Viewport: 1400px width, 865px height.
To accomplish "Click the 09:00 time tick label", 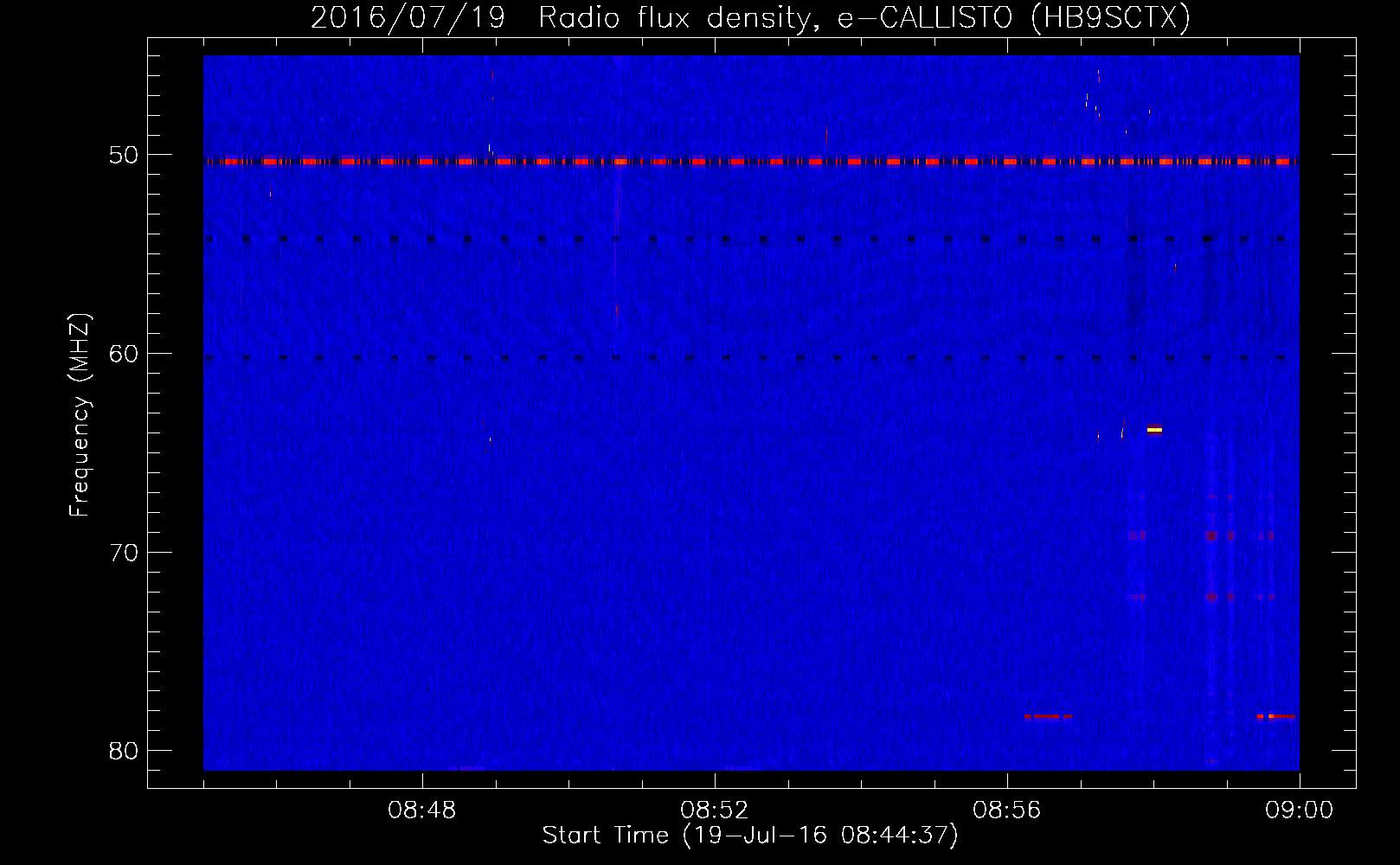I will (x=1300, y=811).
